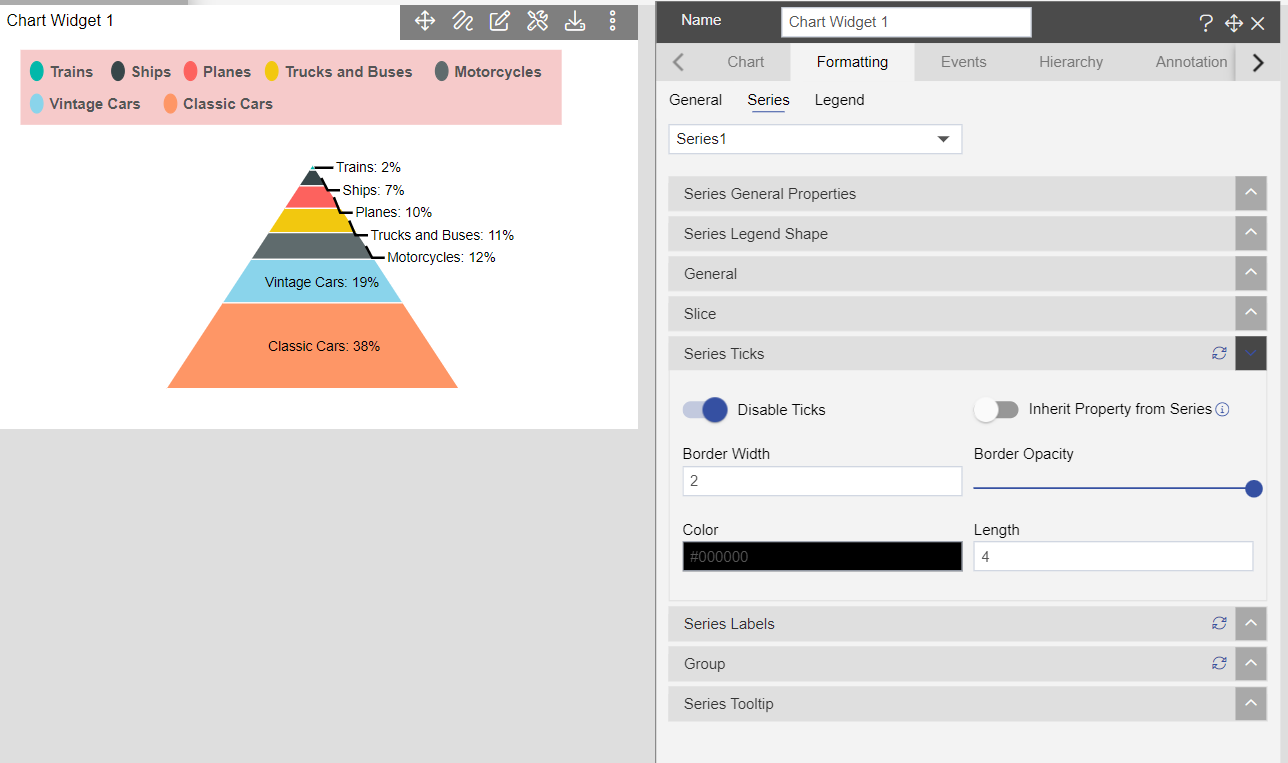Viewport: 1288px width, 763px height.
Task: Close the properties panel
Action: click(1258, 23)
